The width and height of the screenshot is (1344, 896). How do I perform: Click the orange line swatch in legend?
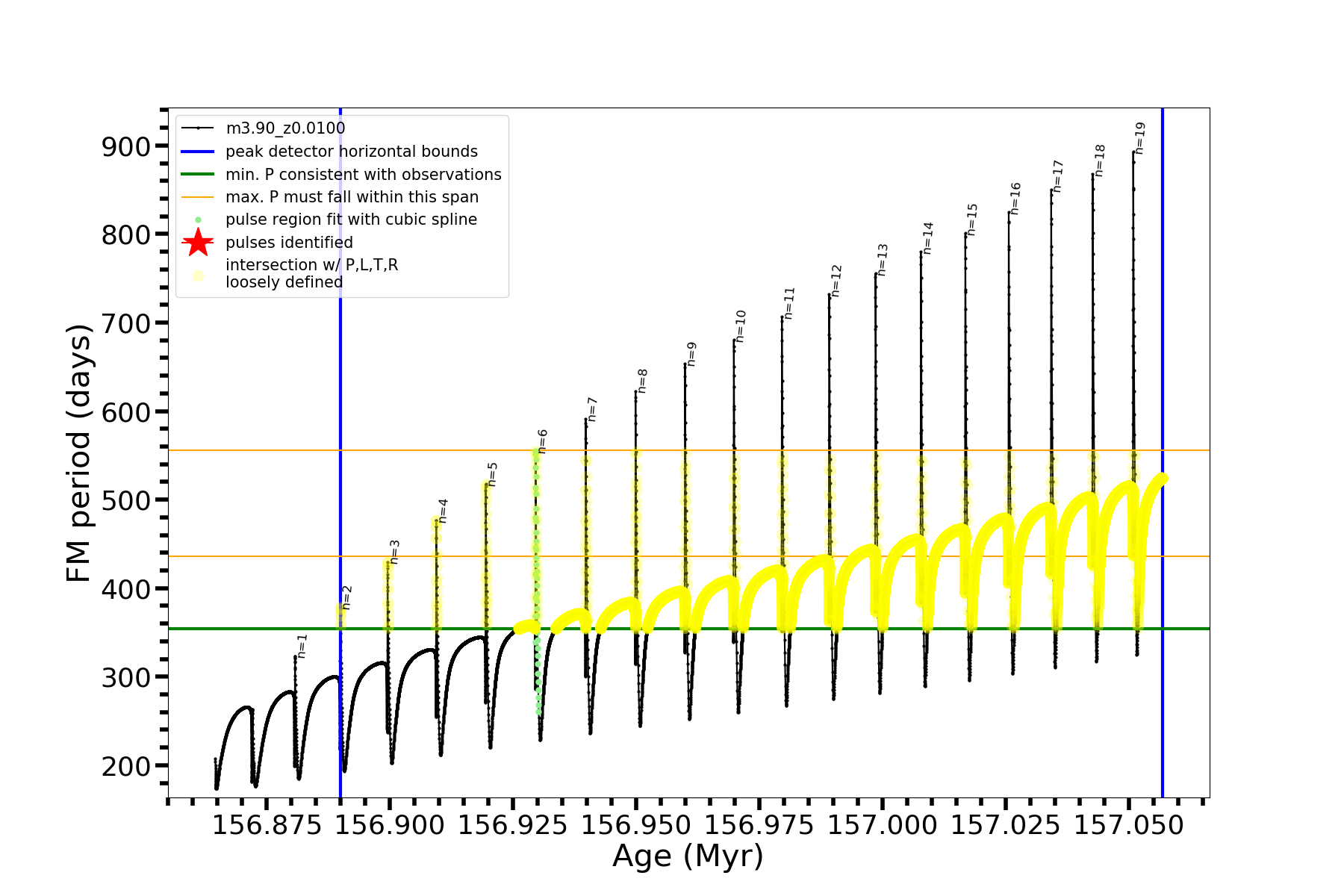(198, 197)
